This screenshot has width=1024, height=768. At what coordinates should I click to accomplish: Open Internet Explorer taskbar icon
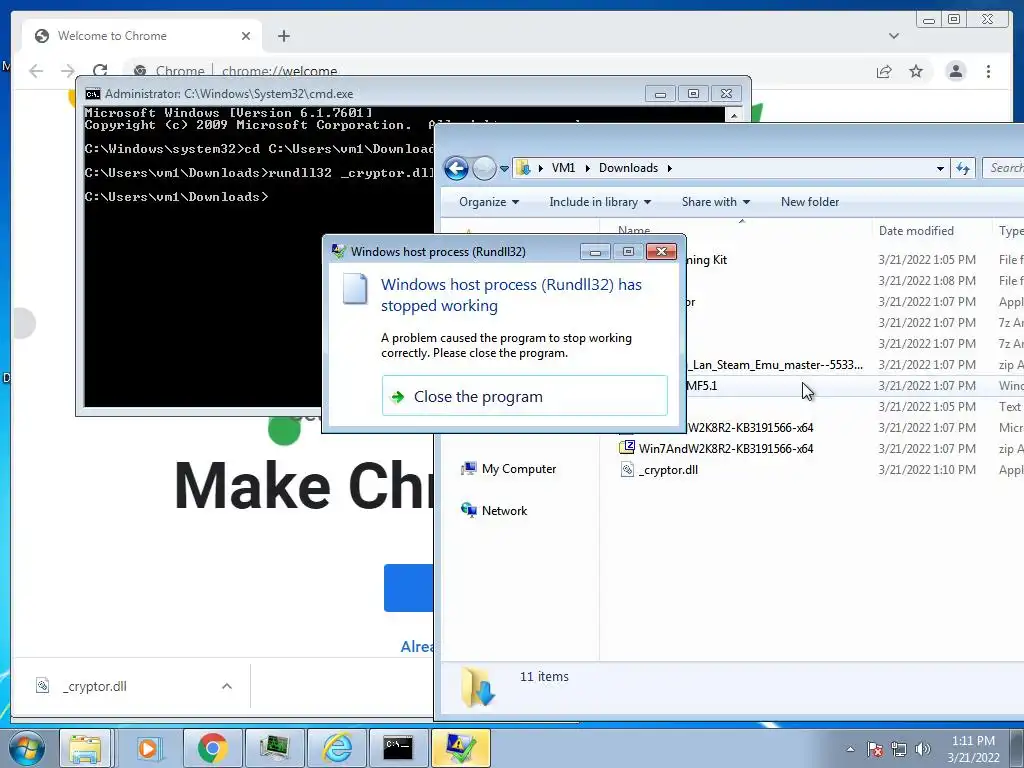[338, 748]
